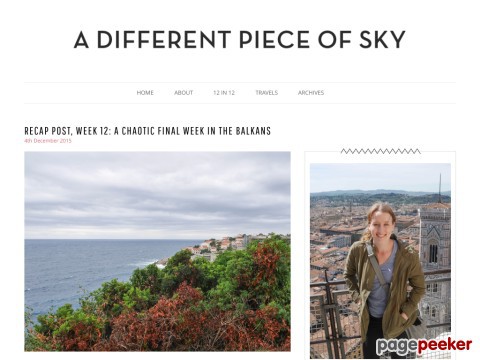This screenshot has height=360, width=480.
Task: Click the cloudy sky in the featured photo
Action: click(157, 193)
